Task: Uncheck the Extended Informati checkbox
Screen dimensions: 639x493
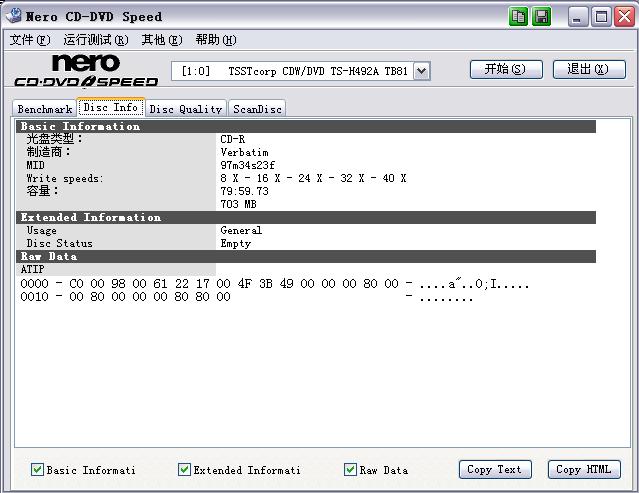Action: tap(184, 469)
